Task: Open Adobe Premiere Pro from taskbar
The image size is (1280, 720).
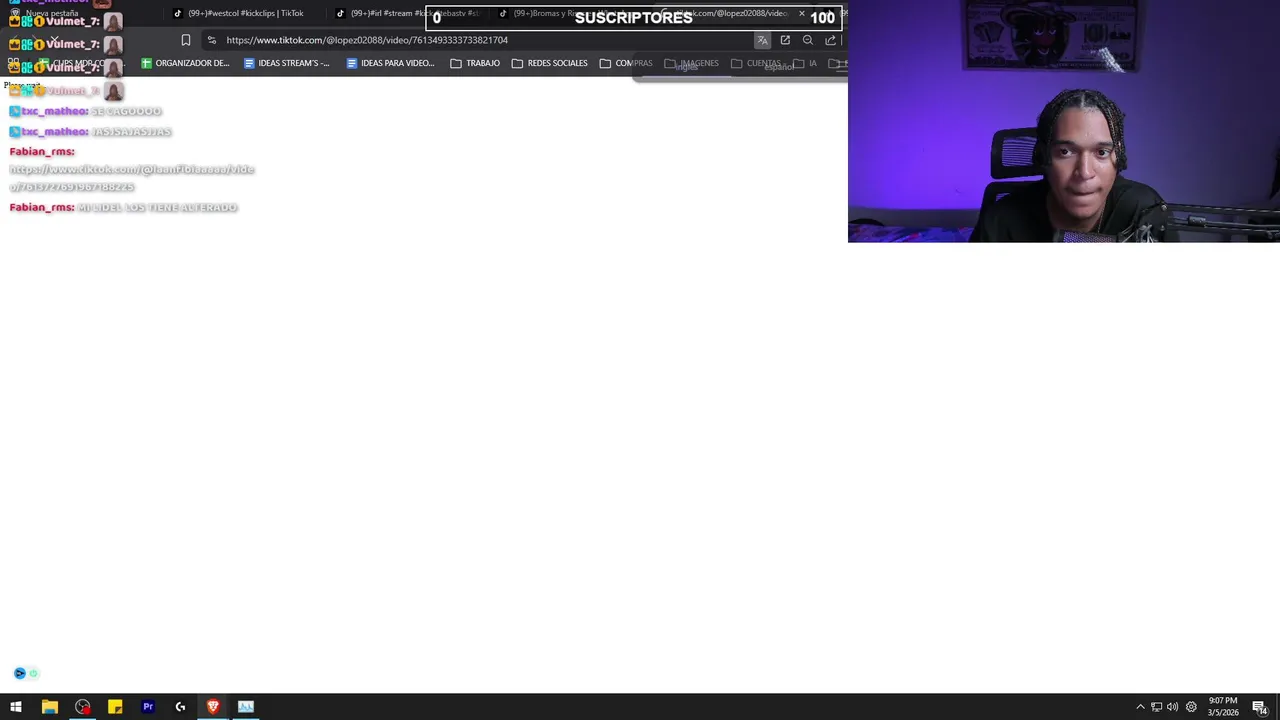Action: (x=148, y=707)
